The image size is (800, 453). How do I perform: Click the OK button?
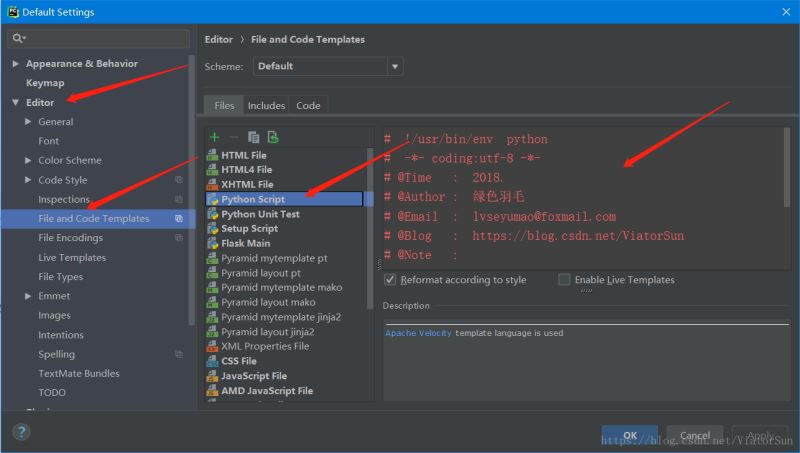pos(629,436)
